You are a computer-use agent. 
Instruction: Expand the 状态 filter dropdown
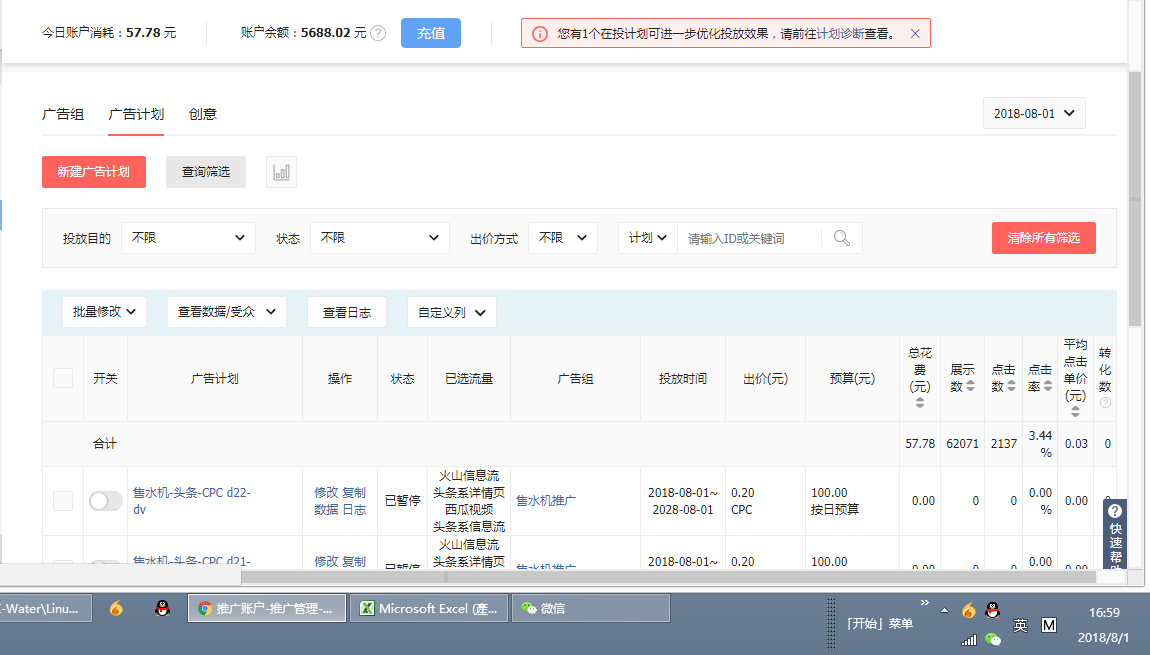pyautogui.click(x=380, y=238)
